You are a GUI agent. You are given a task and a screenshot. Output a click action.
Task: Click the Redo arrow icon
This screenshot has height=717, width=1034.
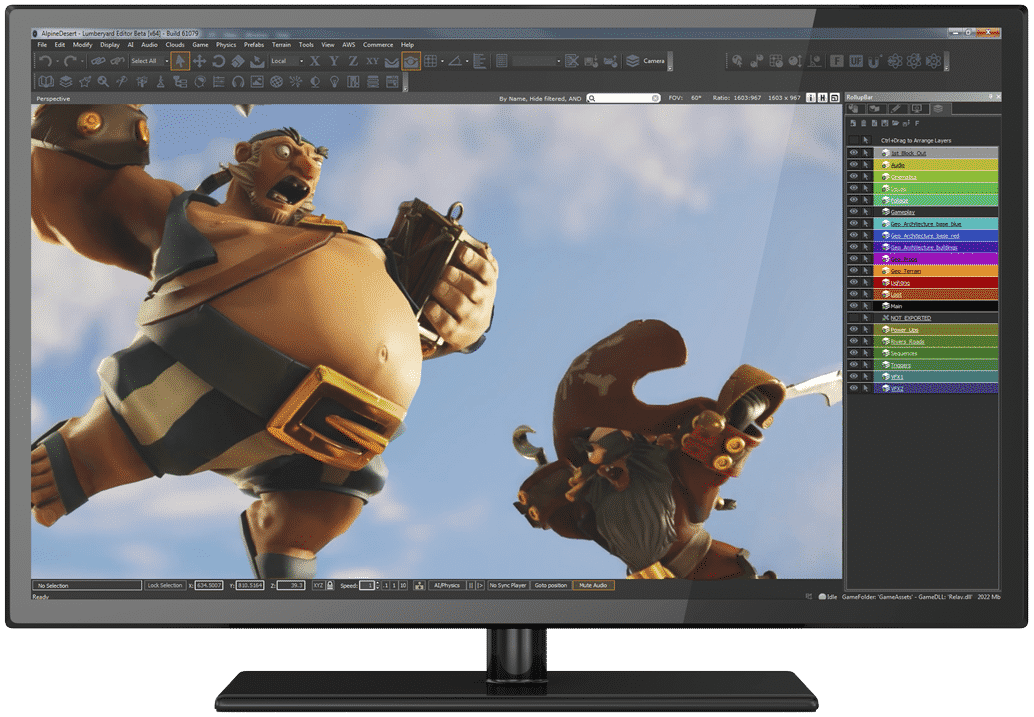71,61
